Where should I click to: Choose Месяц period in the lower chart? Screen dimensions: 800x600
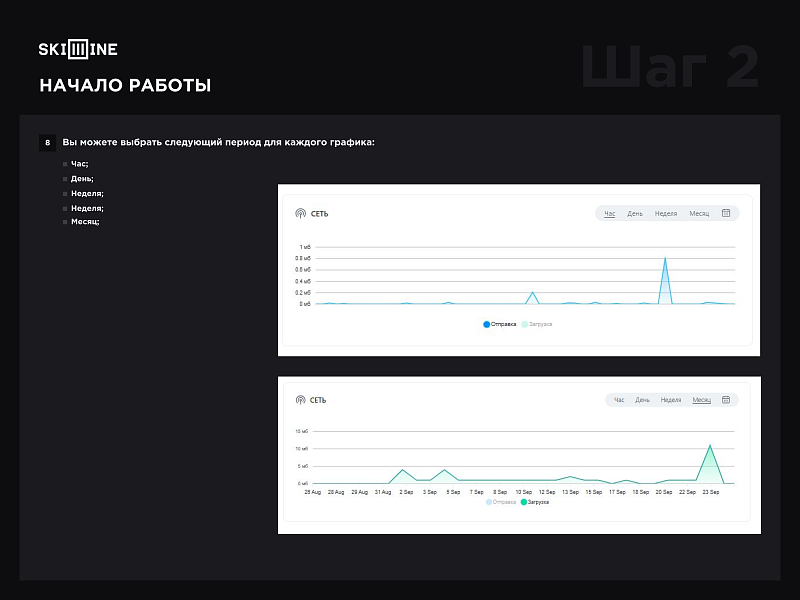coord(701,400)
